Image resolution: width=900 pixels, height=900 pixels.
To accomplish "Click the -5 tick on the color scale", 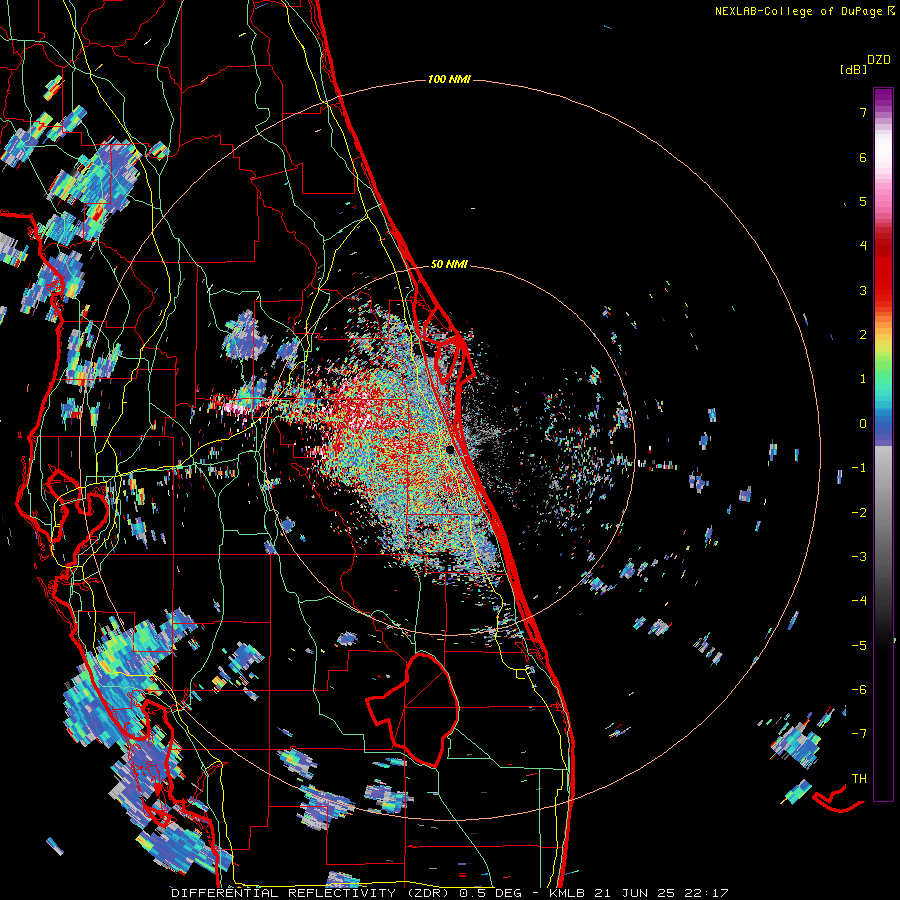I will coord(859,646).
